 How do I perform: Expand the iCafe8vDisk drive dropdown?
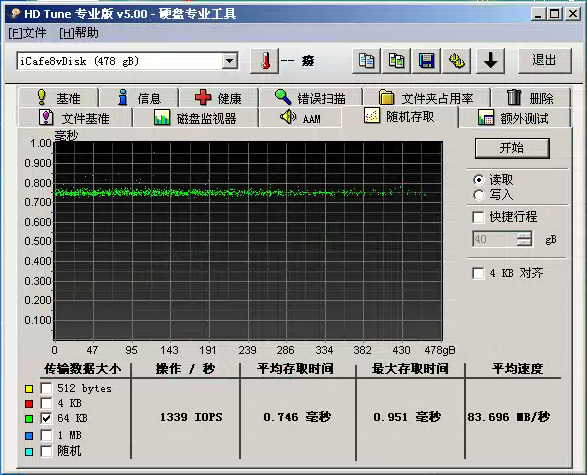click(229, 61)
